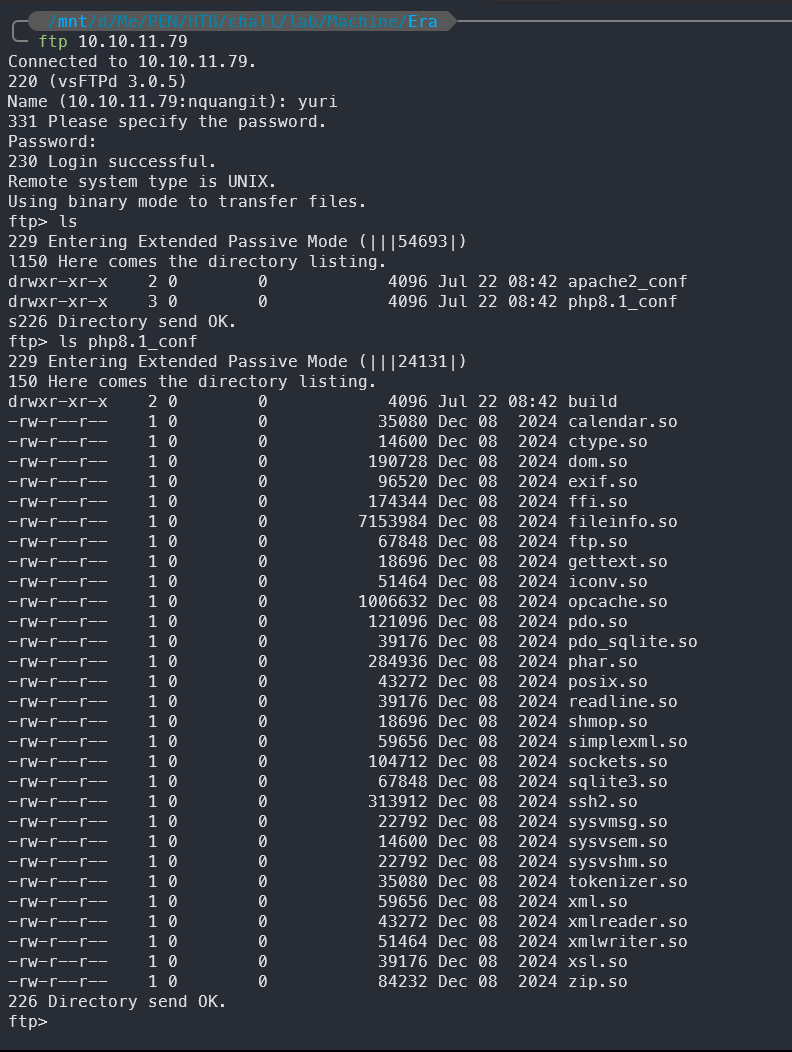
Task: Click the 230 Login successful line
Action: tap(112, 162)
